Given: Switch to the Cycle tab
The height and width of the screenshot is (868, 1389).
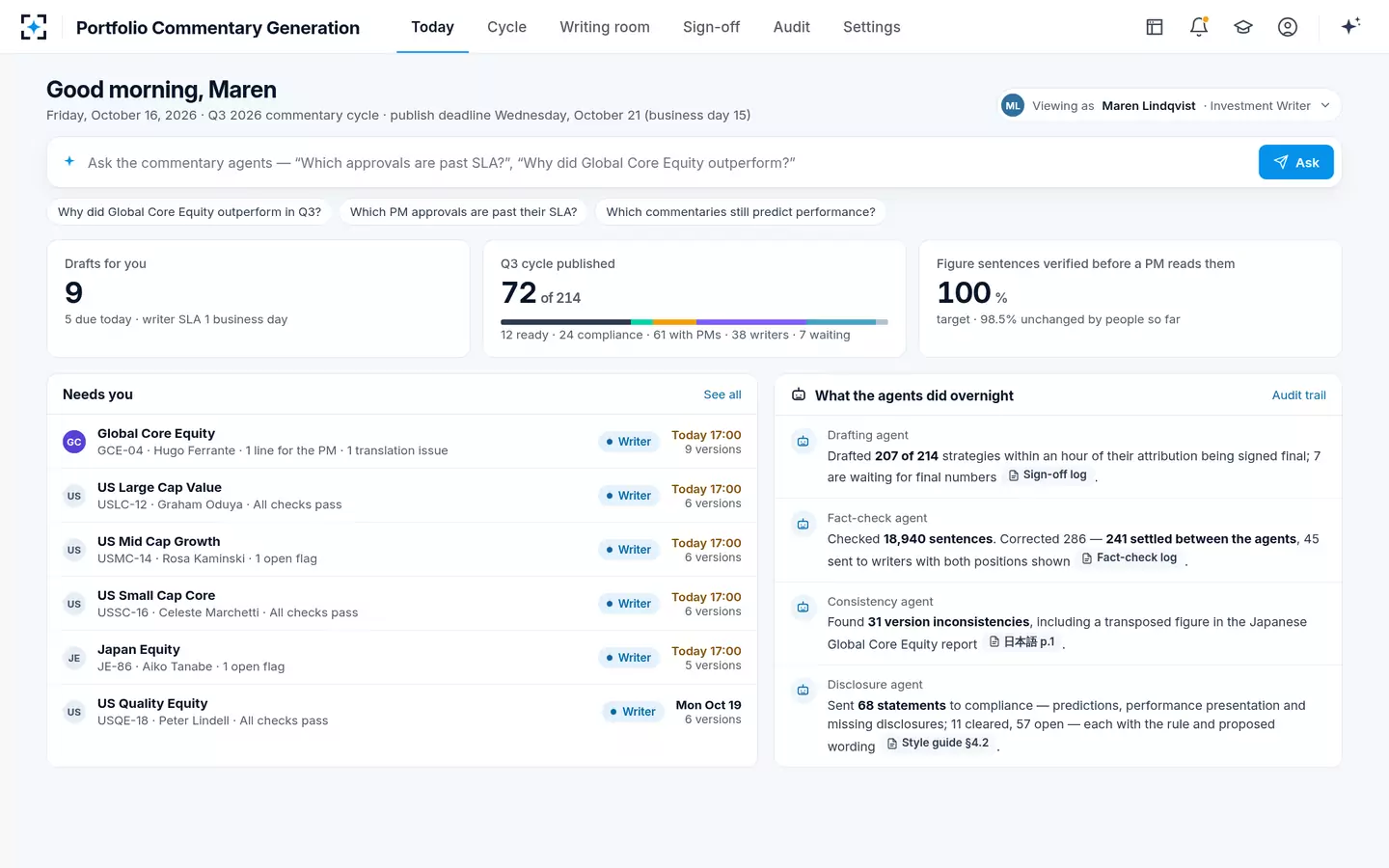Looking at the screenshot, I should (x=506, y=27).
